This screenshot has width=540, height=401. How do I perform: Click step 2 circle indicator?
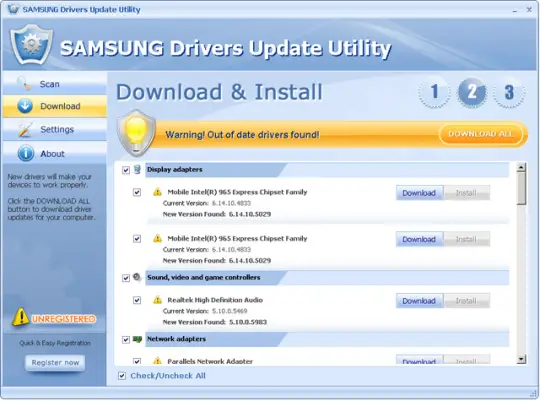point(472,92)
